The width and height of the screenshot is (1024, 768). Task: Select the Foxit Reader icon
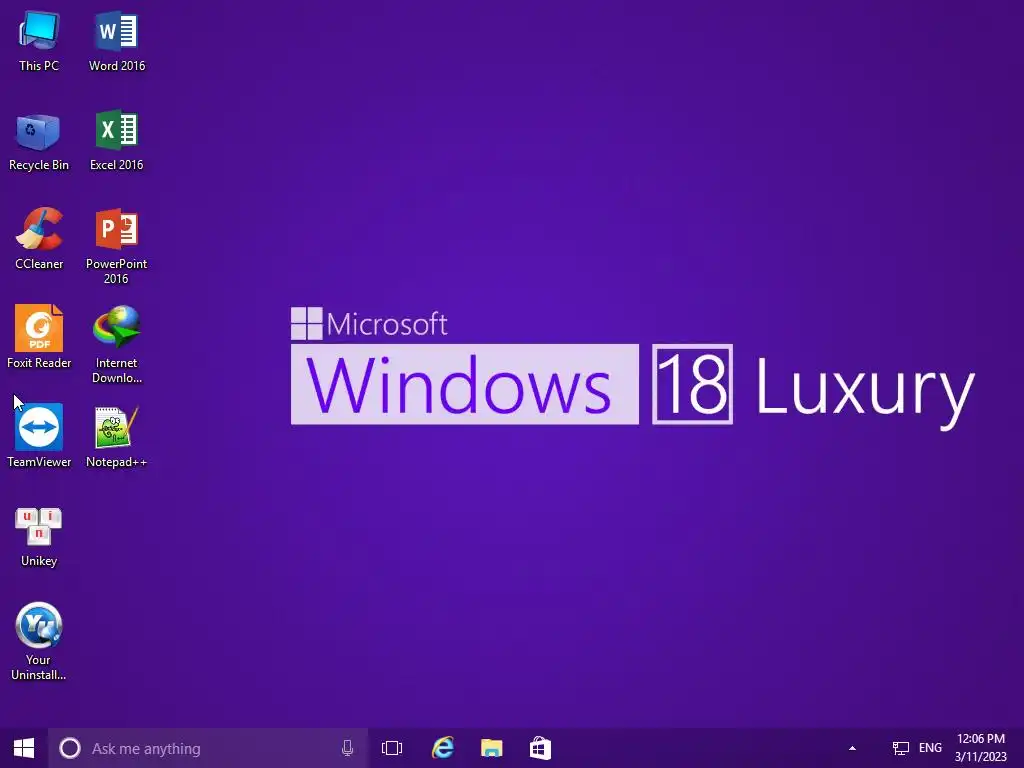39,337
